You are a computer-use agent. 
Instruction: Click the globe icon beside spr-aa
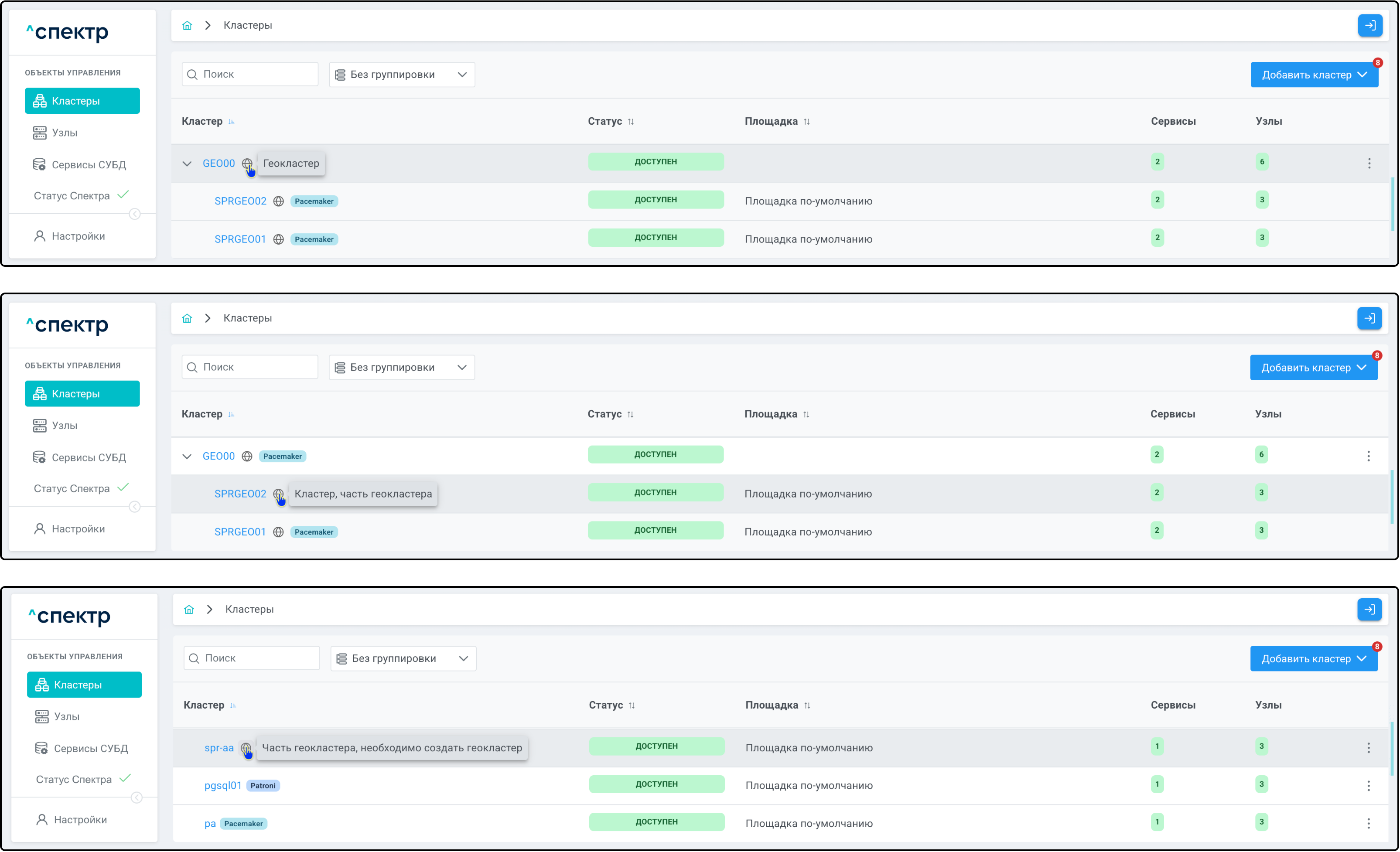tap(246, 747)
